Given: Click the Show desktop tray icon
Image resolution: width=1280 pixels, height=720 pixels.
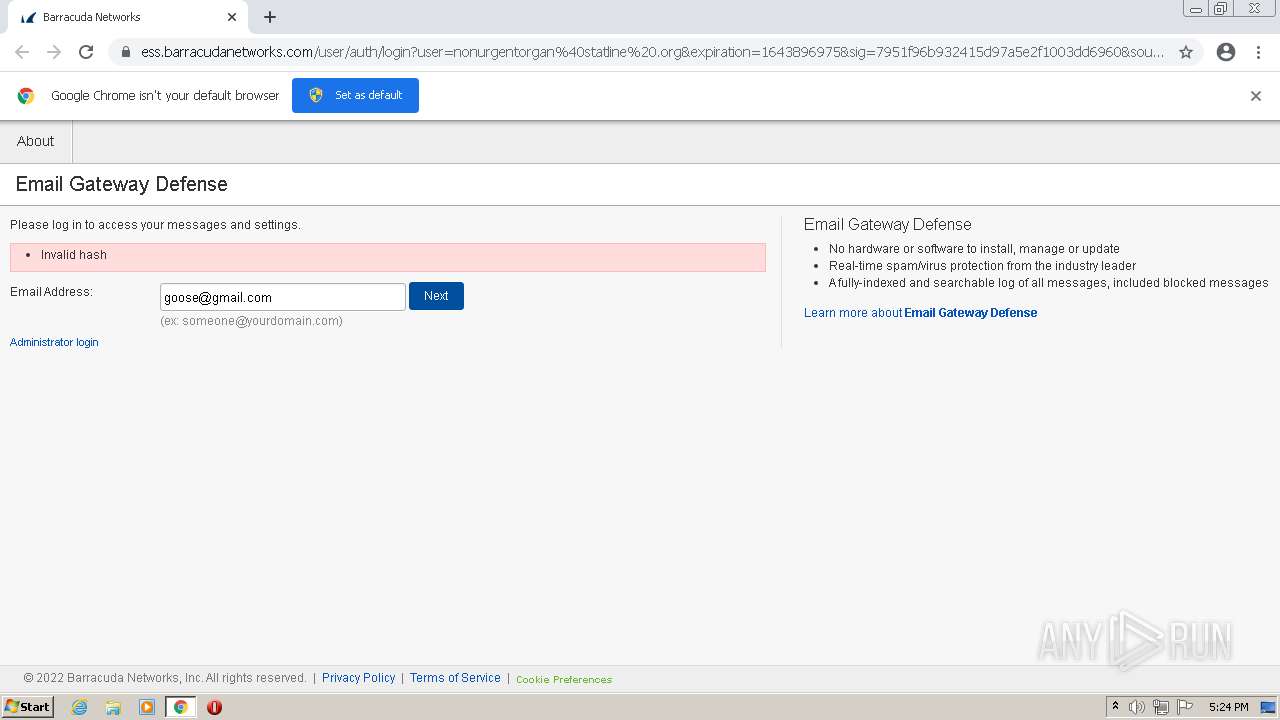Looking at the screenshot, I should pos(1268,707).
